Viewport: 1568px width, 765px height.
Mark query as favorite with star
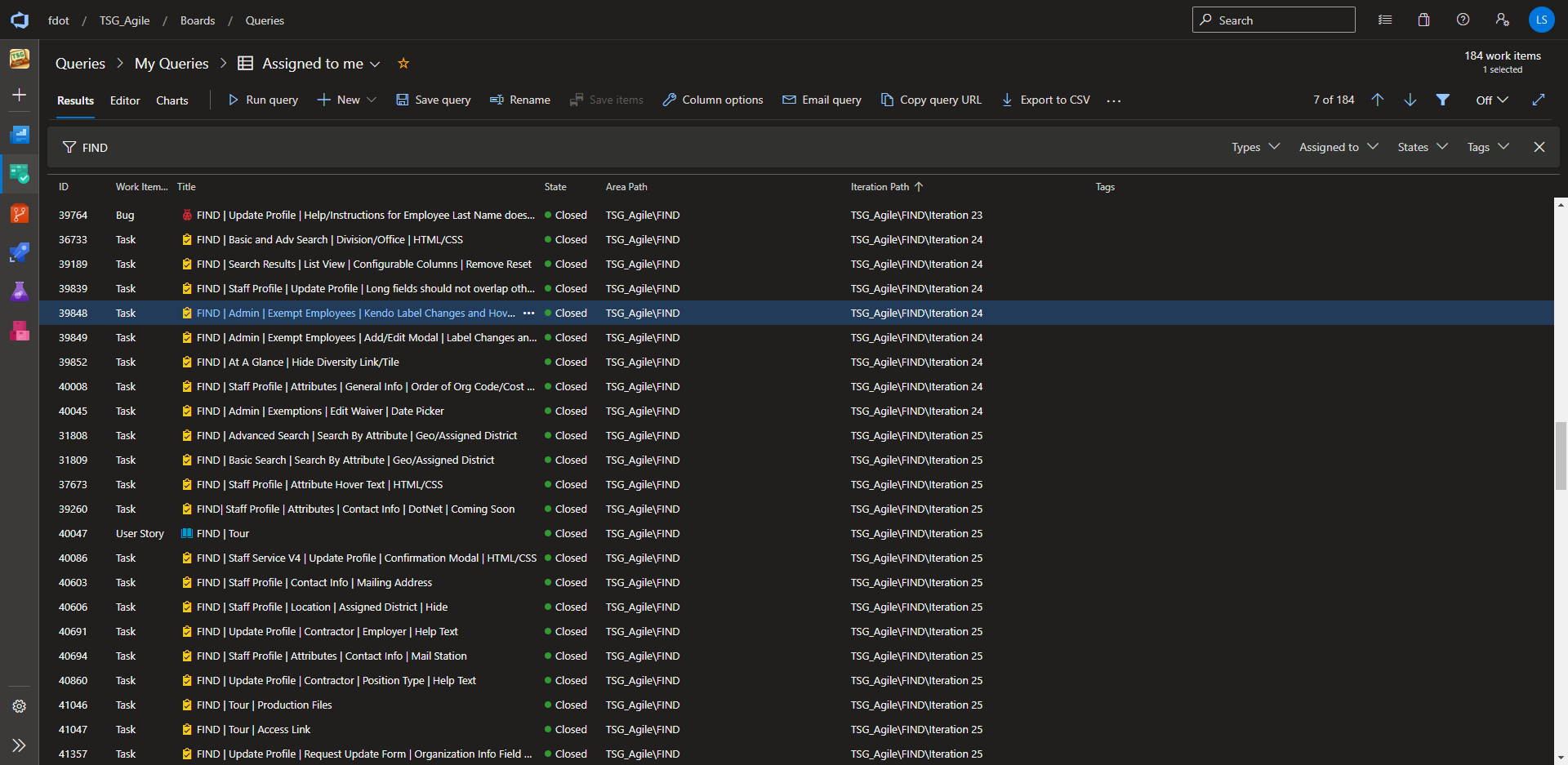pos(403,64)
